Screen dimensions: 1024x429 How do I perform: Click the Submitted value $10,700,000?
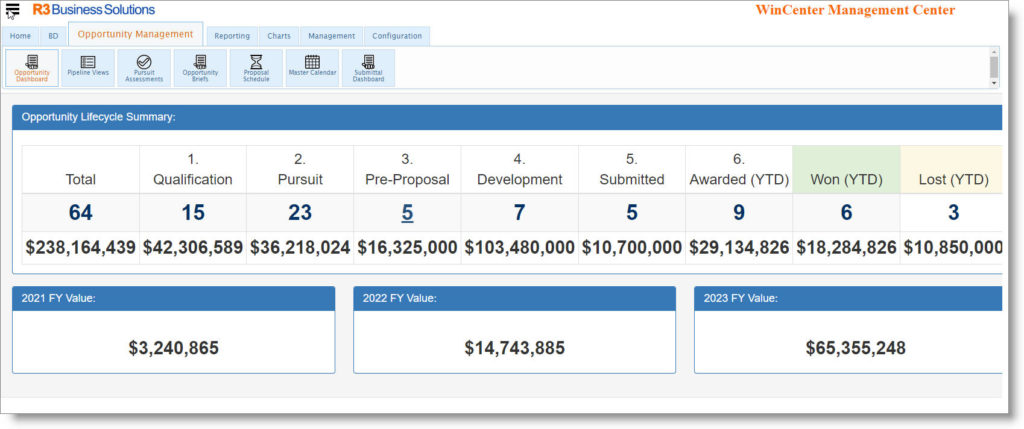(632, 247)
